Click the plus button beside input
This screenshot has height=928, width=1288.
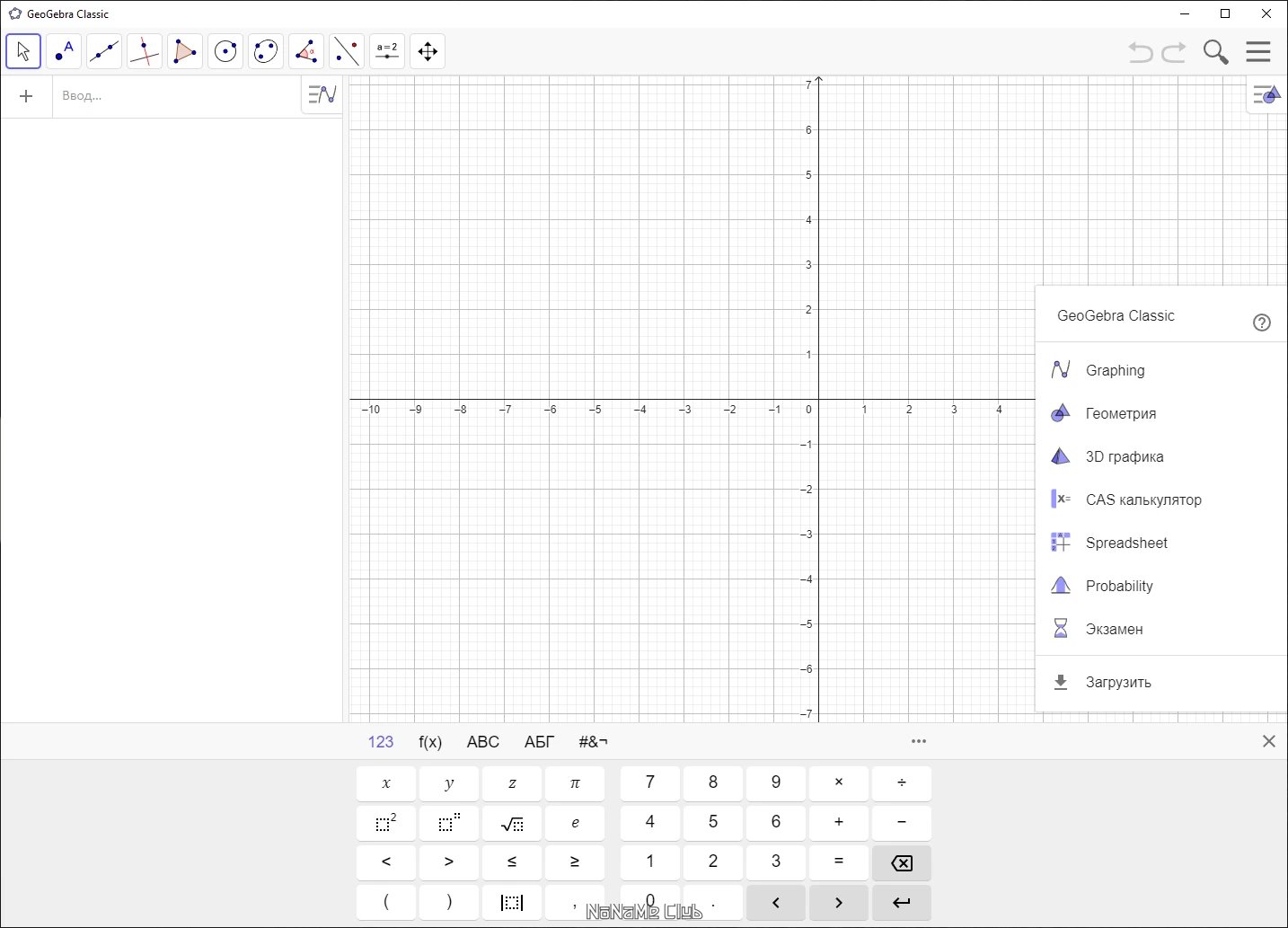[x=26, y=96]
